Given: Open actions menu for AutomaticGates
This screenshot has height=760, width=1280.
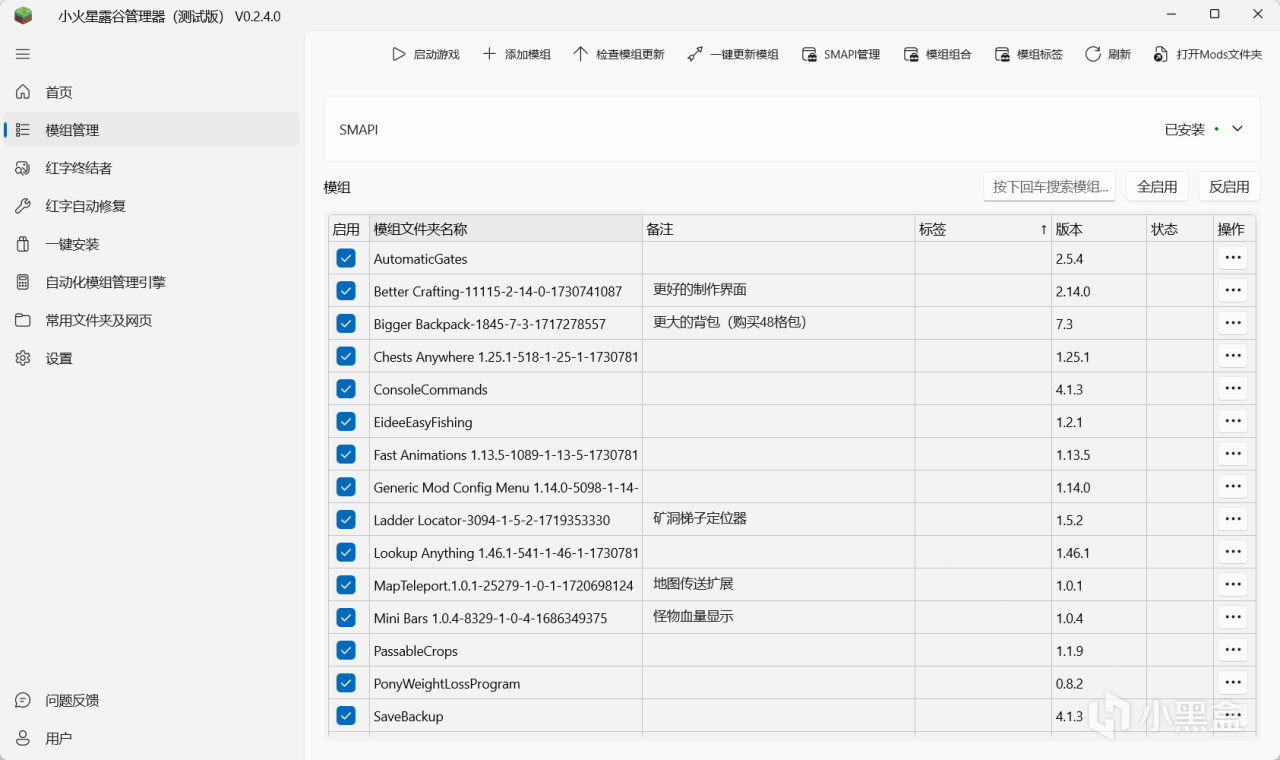Looking at the screenshot, I should [x=1233, y=258].
